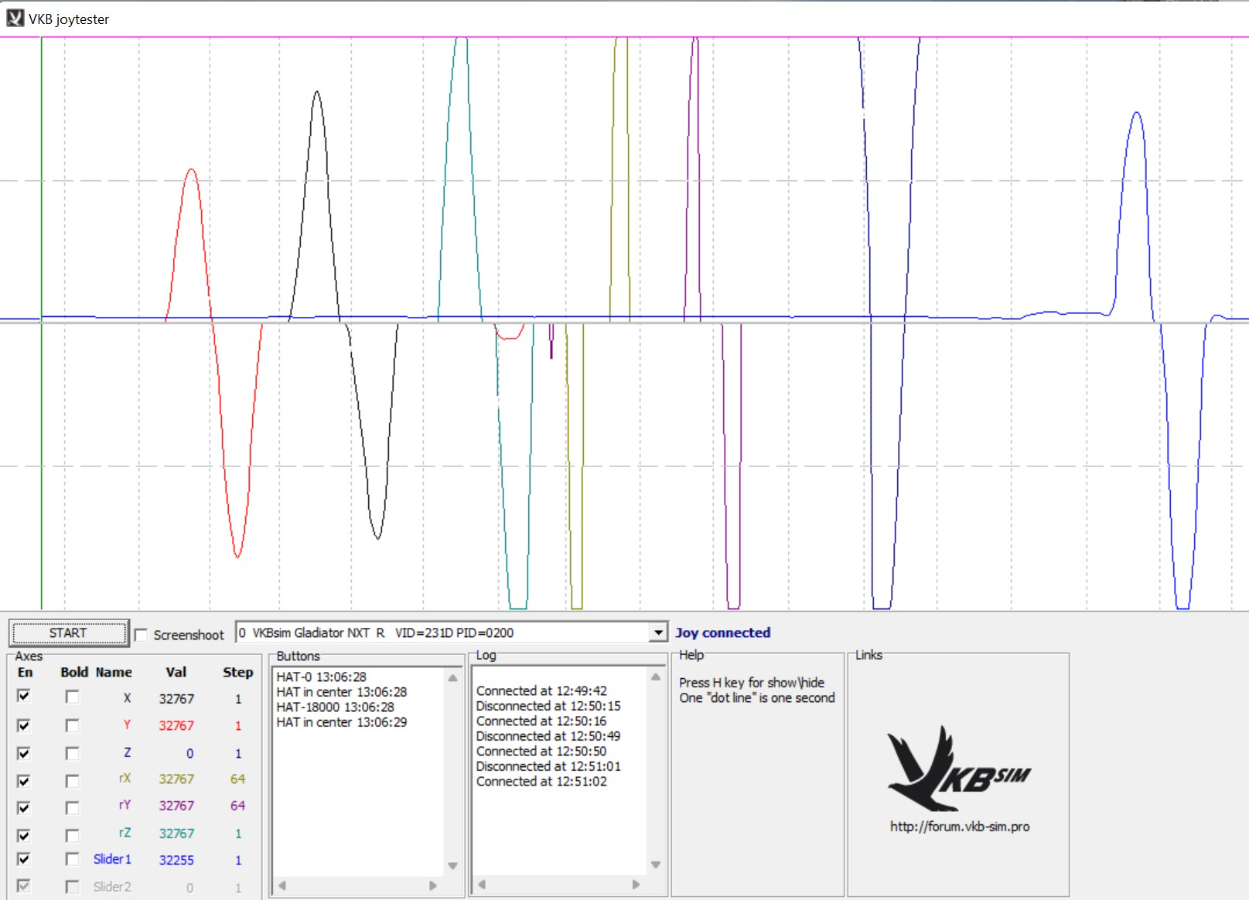1249x900 pixels.
Task: Click the tall blue Slider1 peak on graph
Action: [x=1136, y=115]
